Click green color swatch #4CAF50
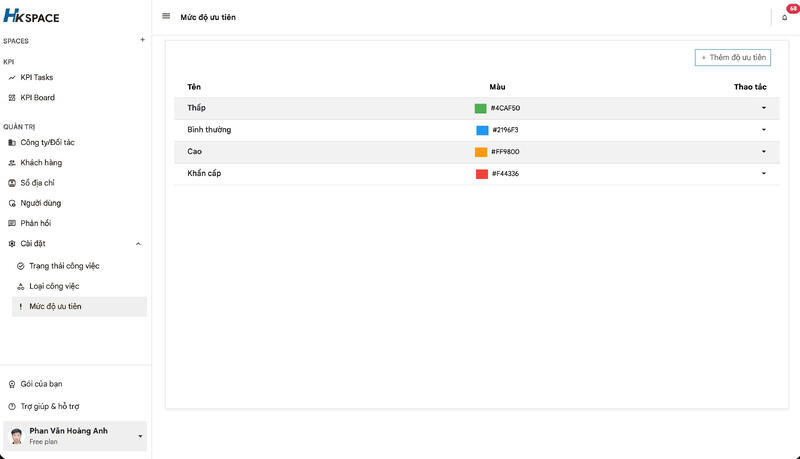Screen dimensions: 800x459 [480, 108]
